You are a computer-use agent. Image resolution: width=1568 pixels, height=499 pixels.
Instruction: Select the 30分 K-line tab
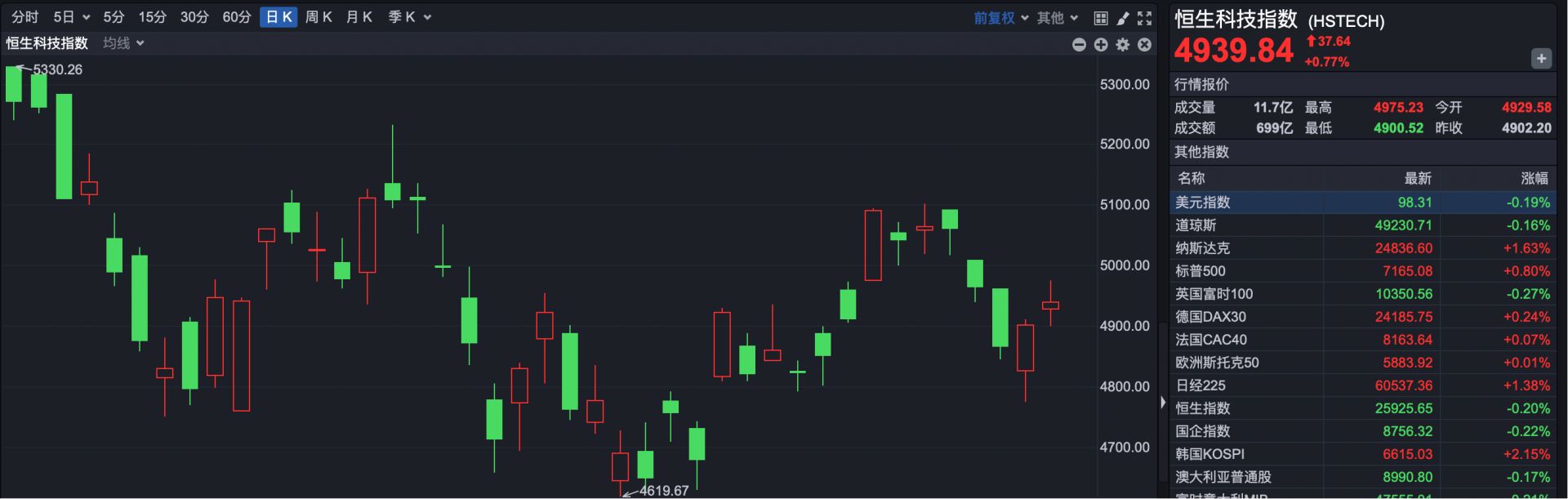coord(194,17)
